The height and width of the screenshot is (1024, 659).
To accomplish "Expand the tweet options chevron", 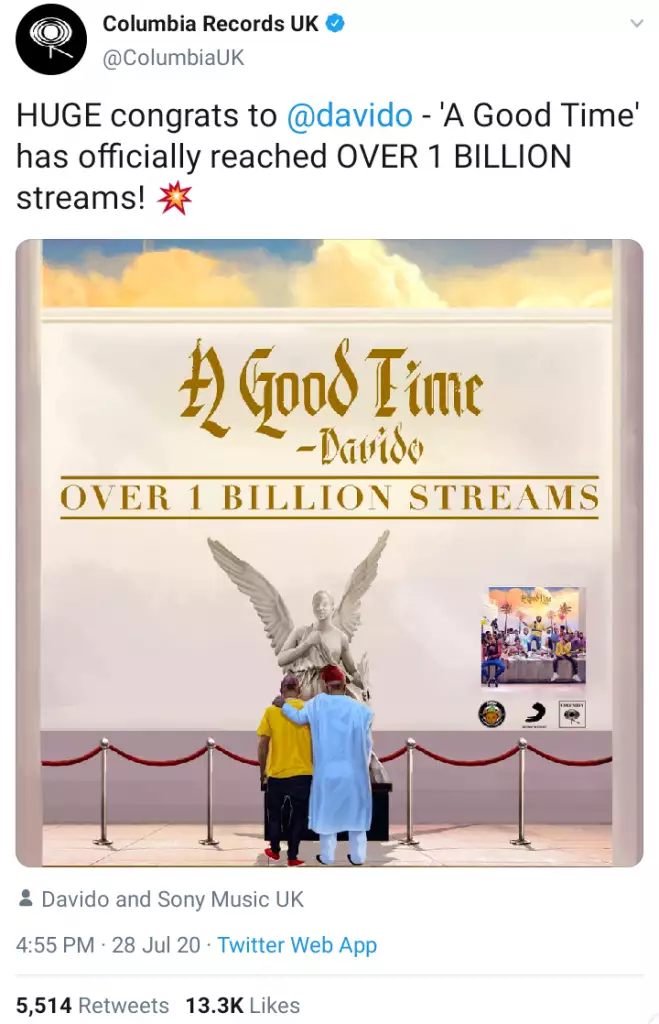I will [x=636, y=24].
